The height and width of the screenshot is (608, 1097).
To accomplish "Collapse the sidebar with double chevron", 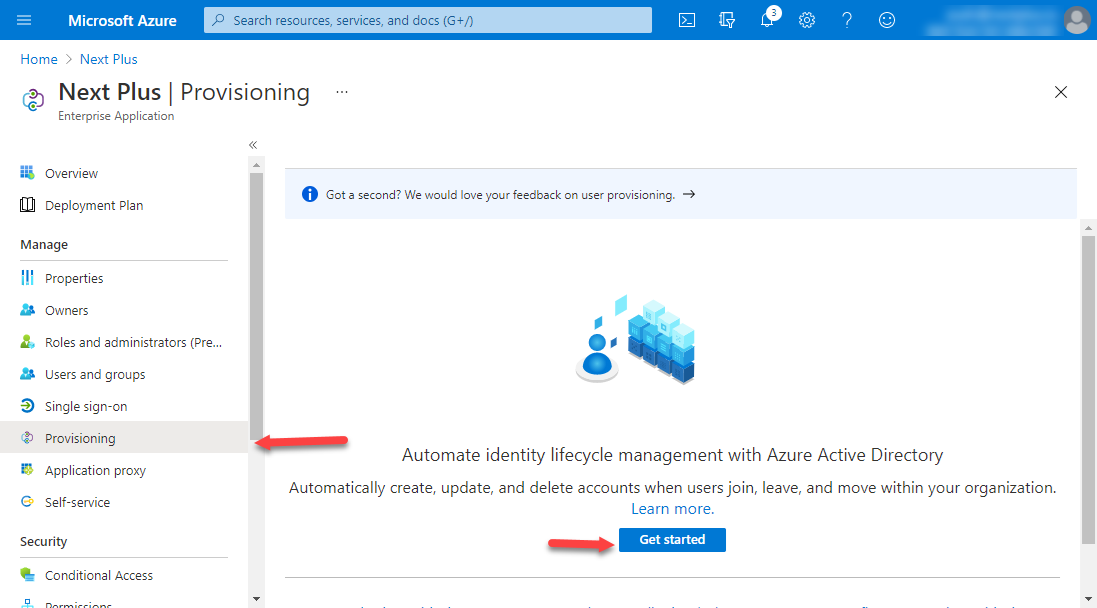I will [253, 145].
